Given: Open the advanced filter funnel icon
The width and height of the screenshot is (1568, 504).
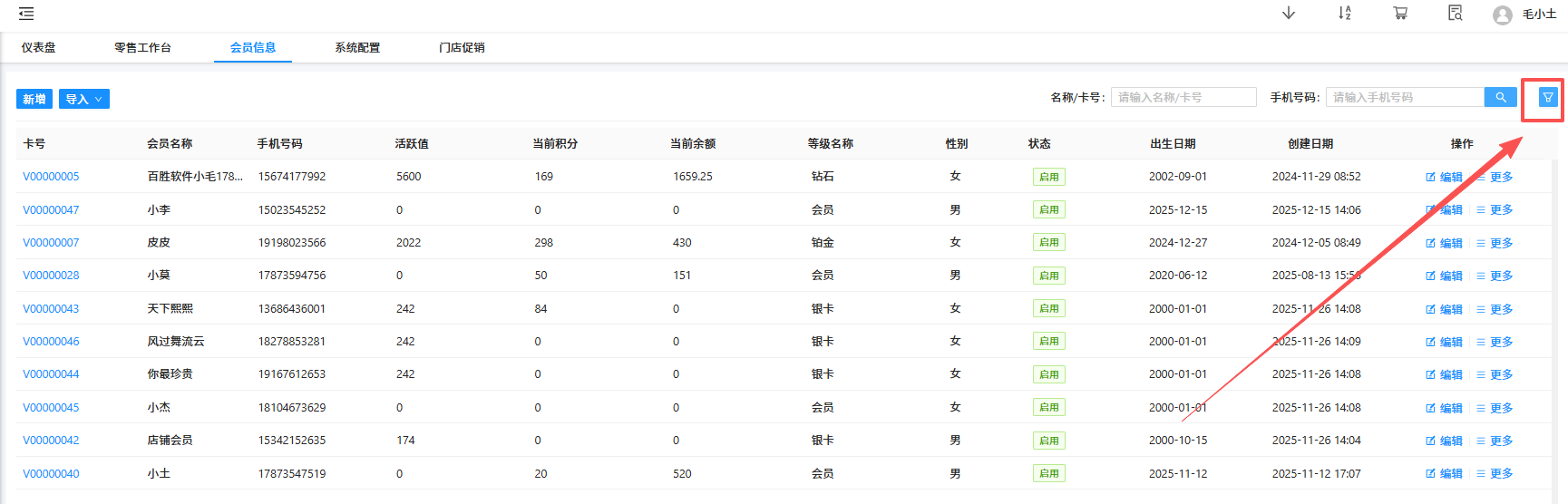Looking at the screenshot, I should tap(1547, 98).
